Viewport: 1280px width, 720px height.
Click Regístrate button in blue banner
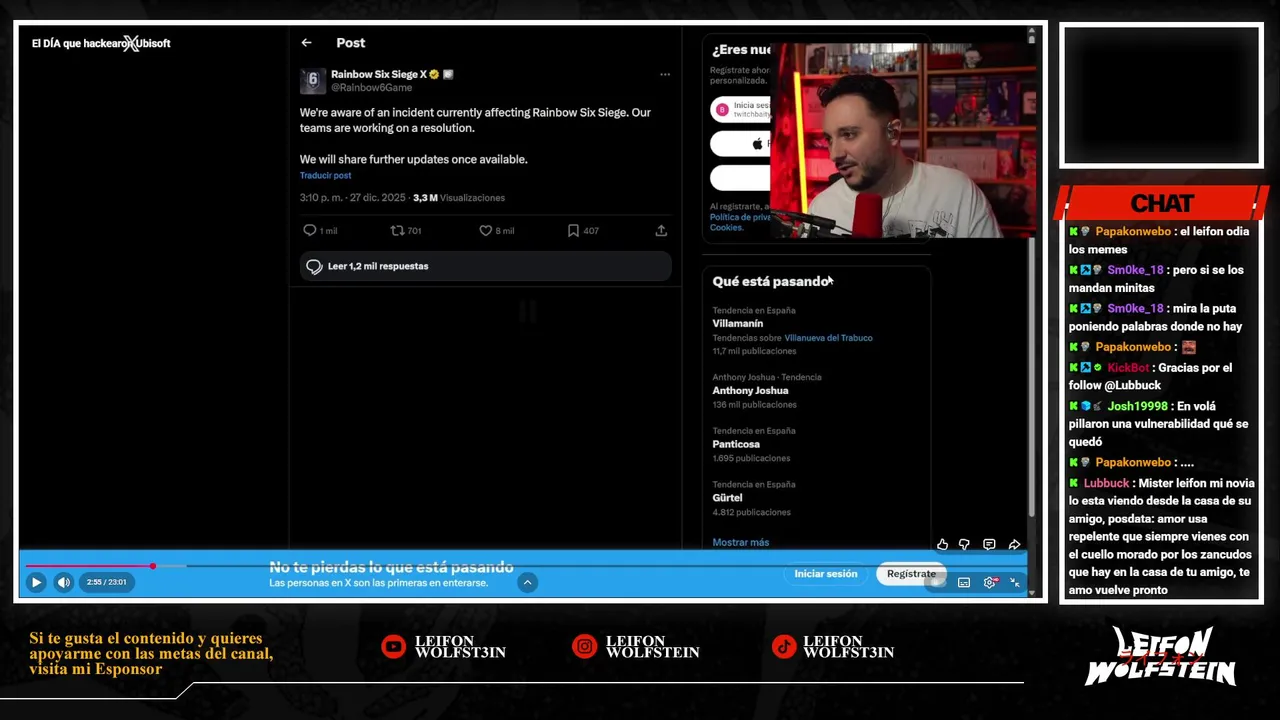point(911,574)
